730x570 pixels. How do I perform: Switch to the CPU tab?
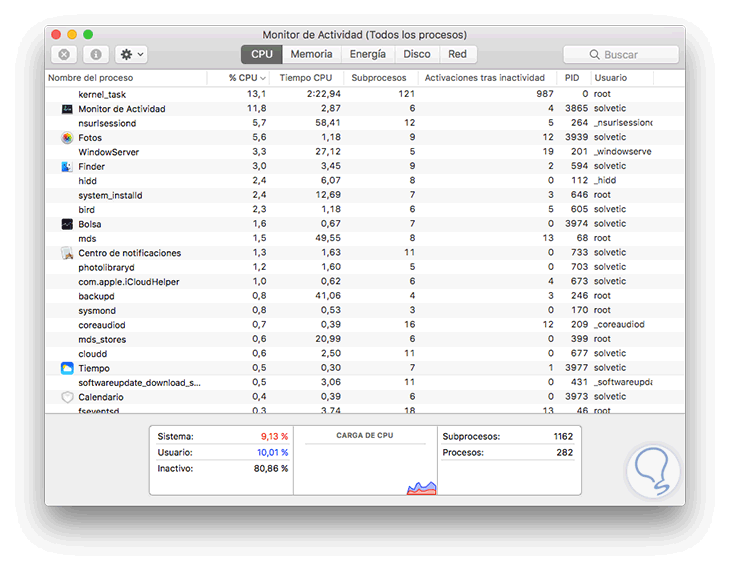(x=262, y=54)
